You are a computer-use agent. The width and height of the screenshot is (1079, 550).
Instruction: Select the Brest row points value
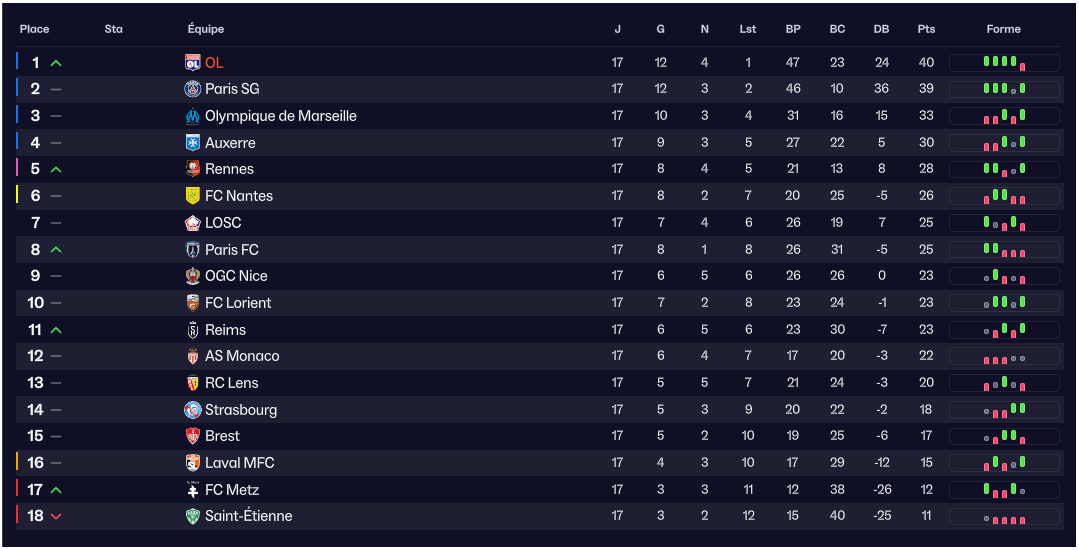click(x=926, y=436)
